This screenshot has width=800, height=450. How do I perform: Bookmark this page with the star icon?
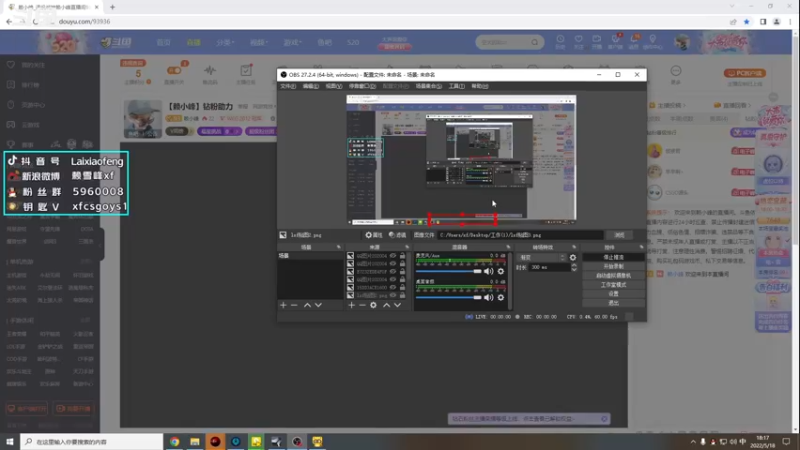tap(746, 21)
